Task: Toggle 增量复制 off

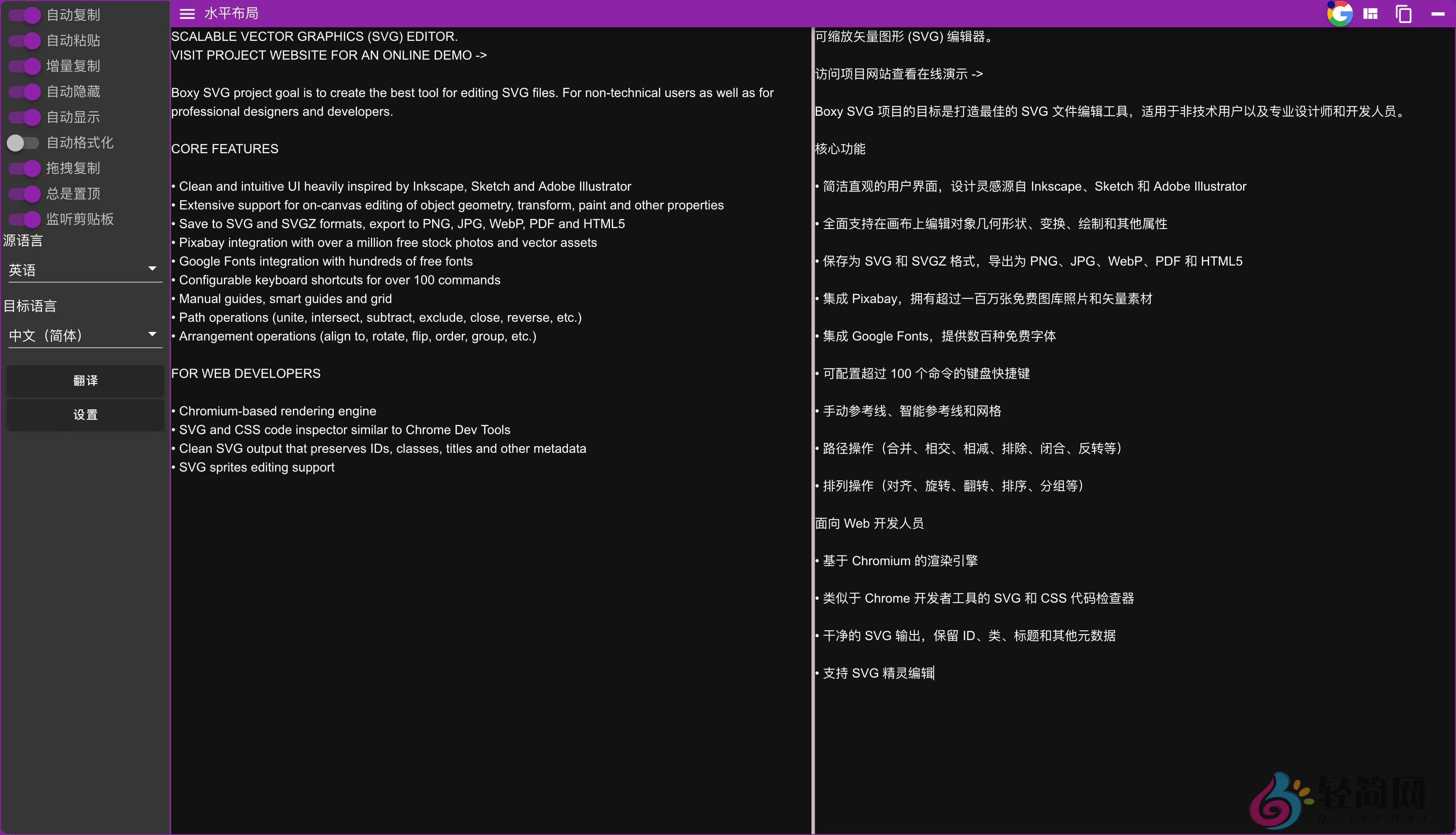Action: 24,66
